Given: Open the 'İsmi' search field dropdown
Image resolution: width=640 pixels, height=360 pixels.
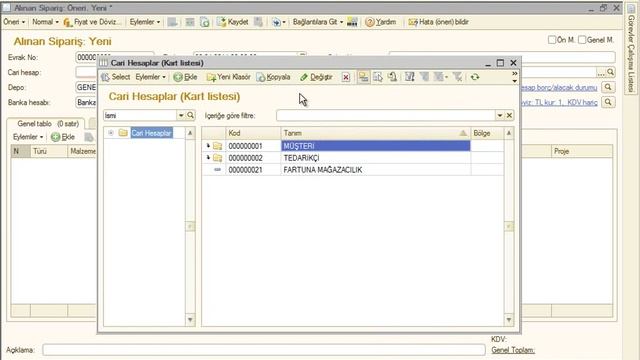Looking at the screenshot, I should pyautogui.click(x=181, y=116).
